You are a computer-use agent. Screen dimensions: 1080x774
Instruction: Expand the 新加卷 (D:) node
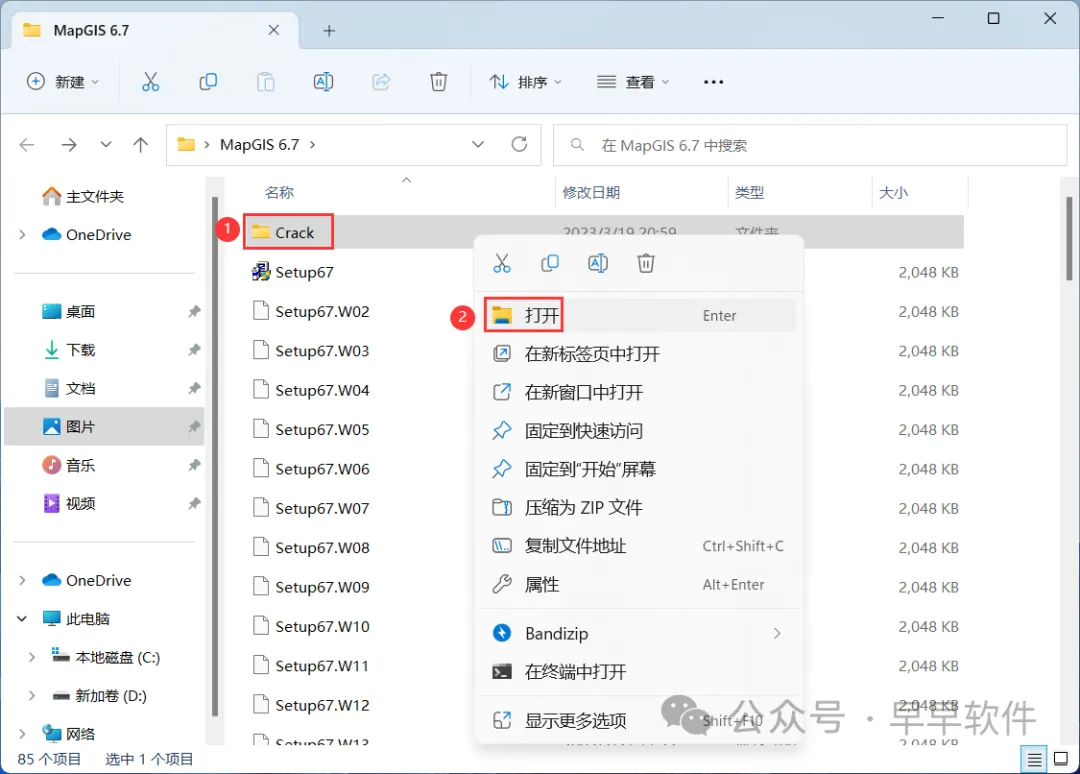click(32, 695)
